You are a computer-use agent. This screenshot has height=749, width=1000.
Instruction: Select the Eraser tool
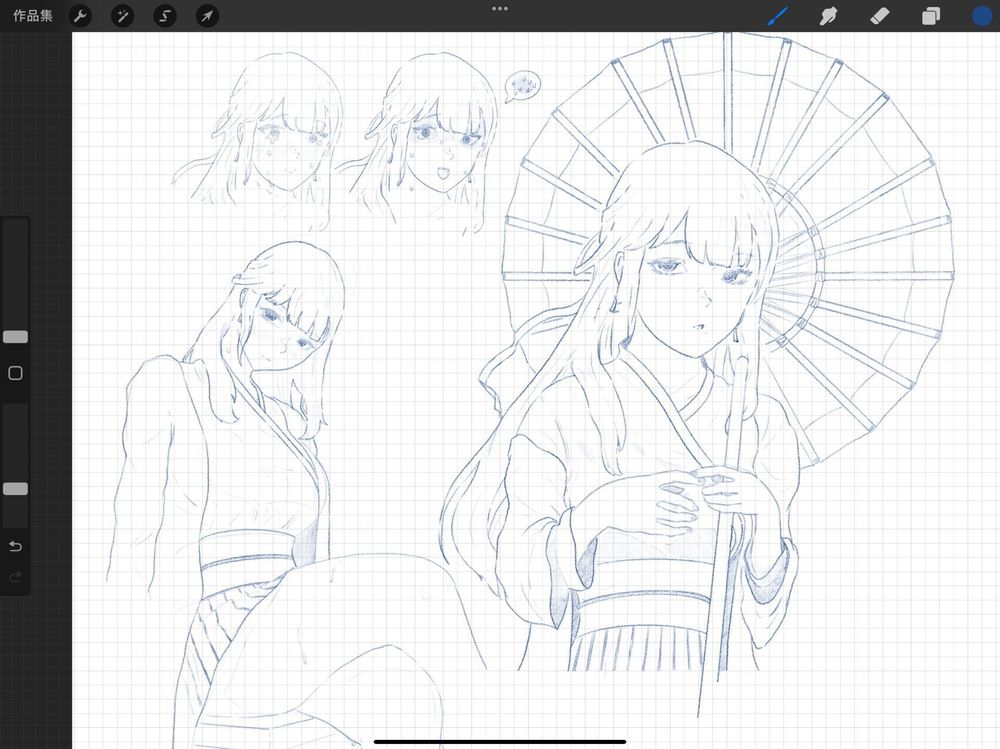click(x=880, y=16)
